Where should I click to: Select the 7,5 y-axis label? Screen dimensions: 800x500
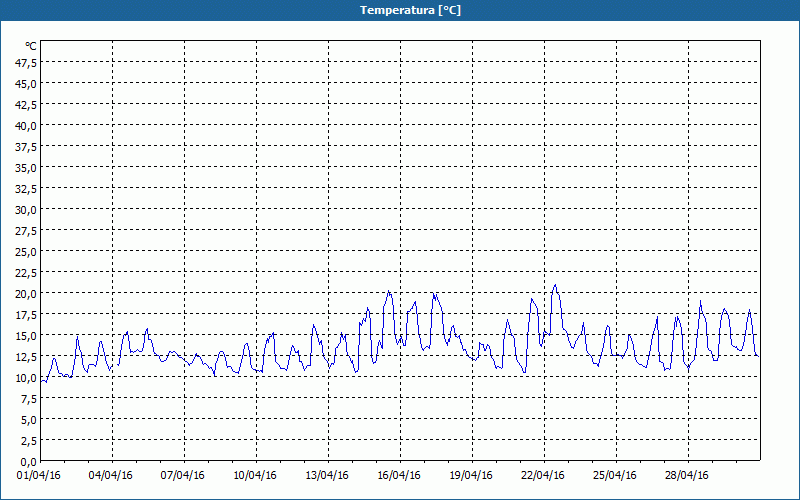[x=29, y=399]
